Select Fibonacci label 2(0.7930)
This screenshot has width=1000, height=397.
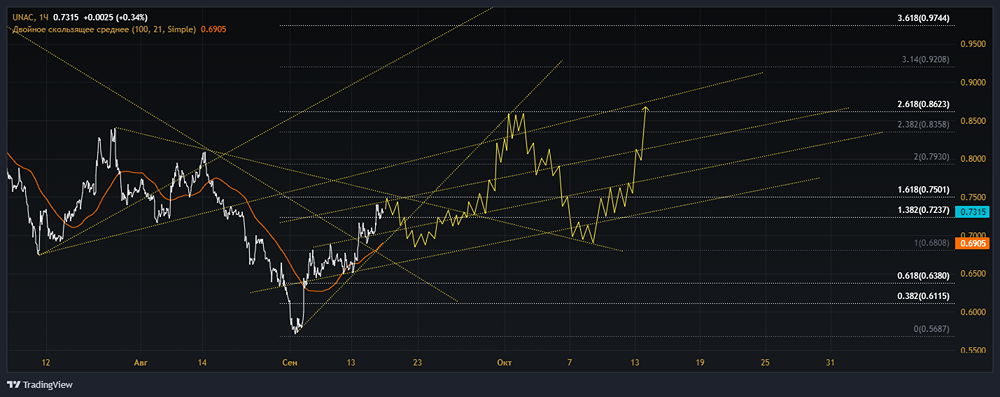pos(931,156)
